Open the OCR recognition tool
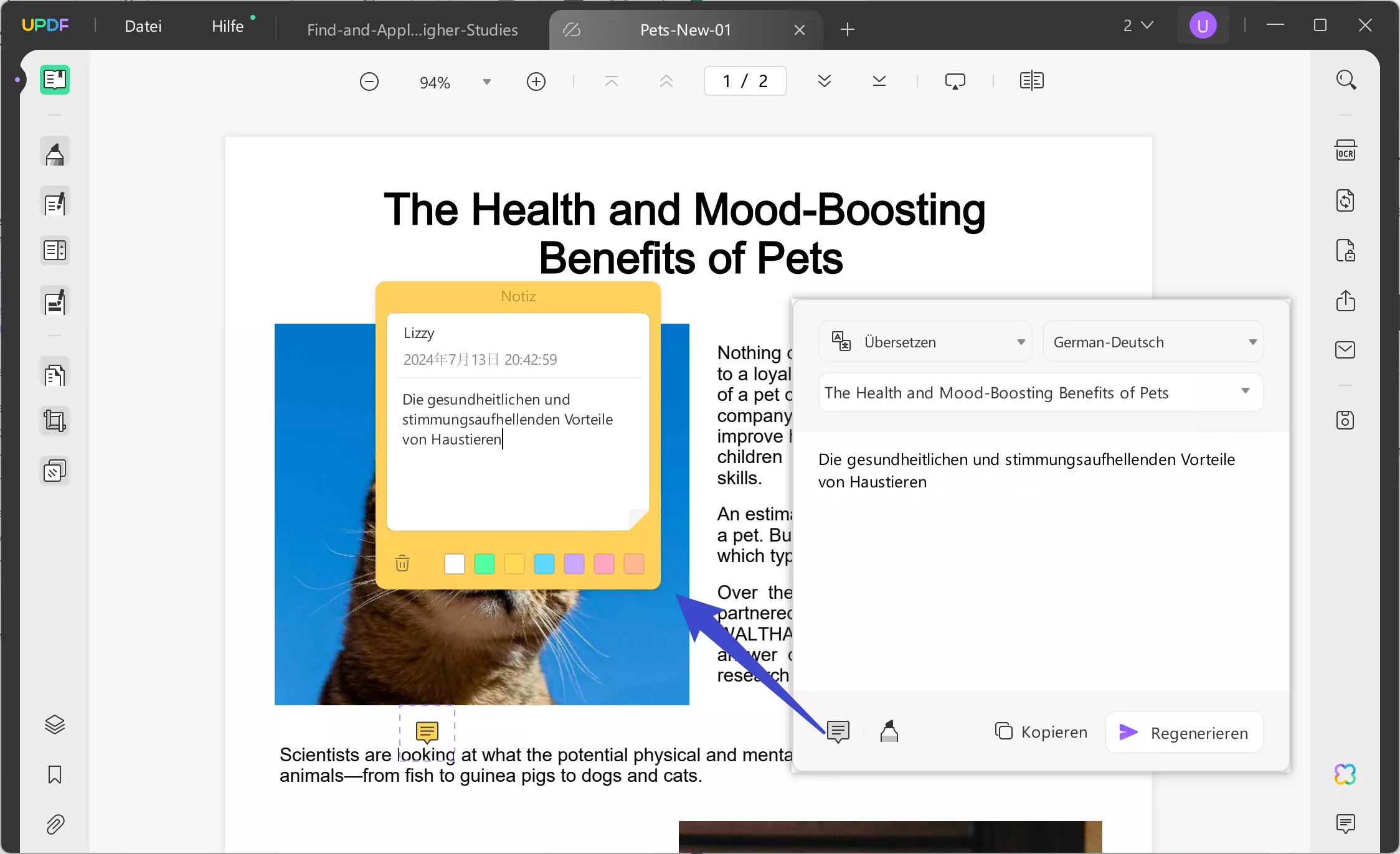 (x=1345, y=151)
